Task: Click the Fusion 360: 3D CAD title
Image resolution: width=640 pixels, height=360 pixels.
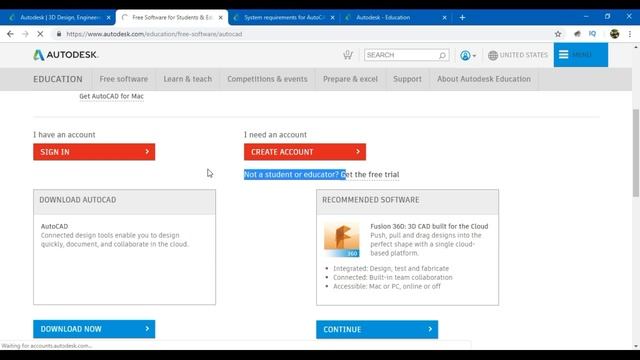Action: 429,226
